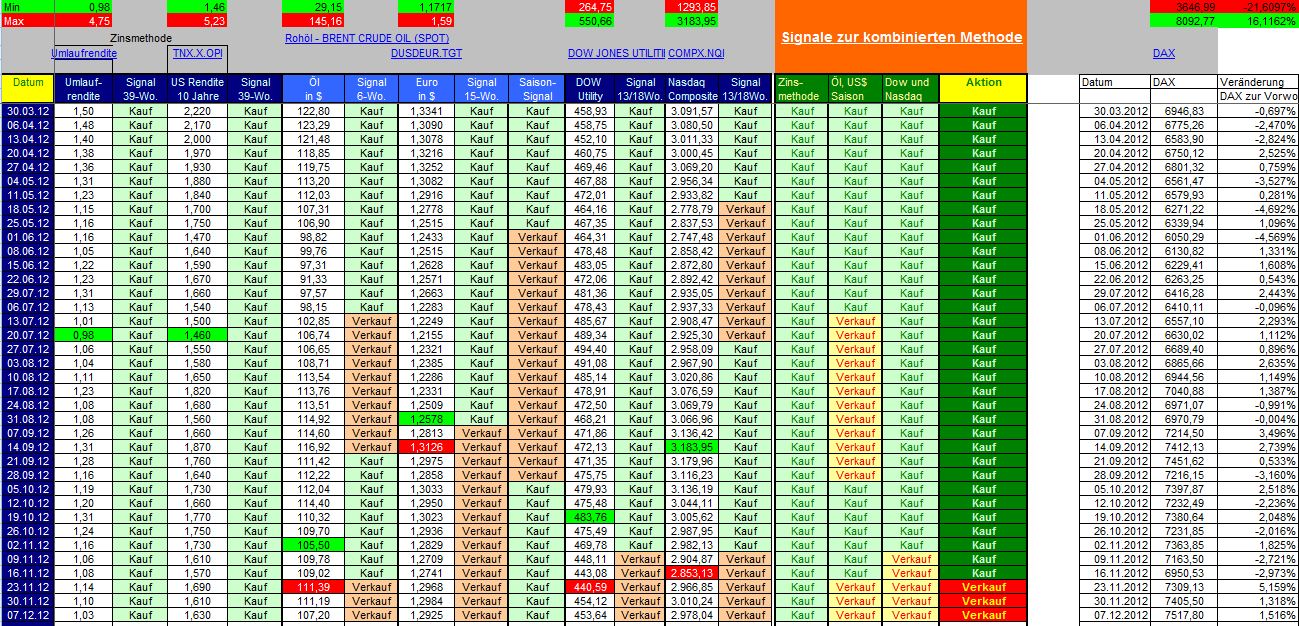Click the DAX change value 5,159%
Viewport: 1299px width, 626px height.
pos(1257,587)
